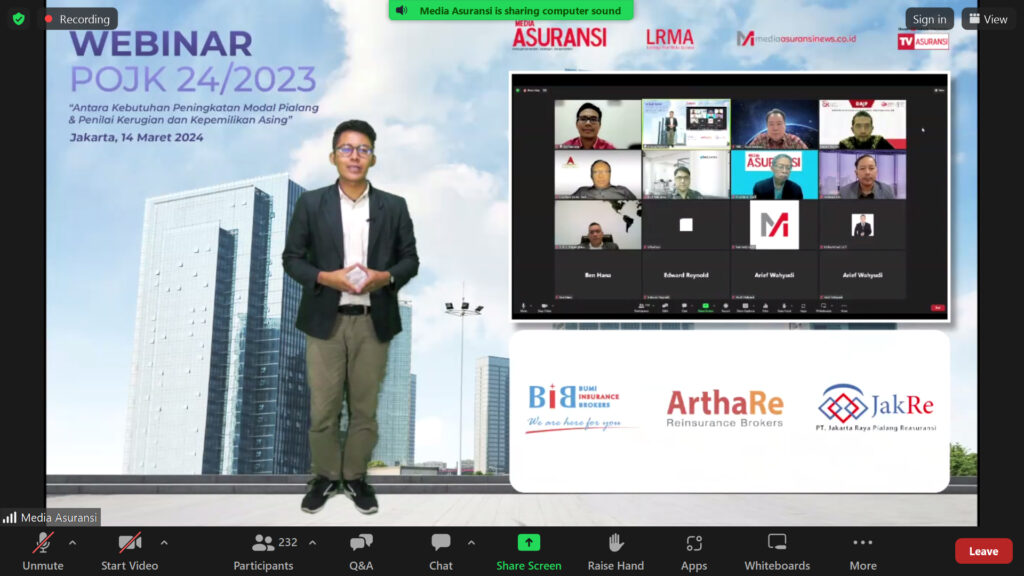Open the More options menu
This screenshot has width=1024, height=576.
coord(863,552)
